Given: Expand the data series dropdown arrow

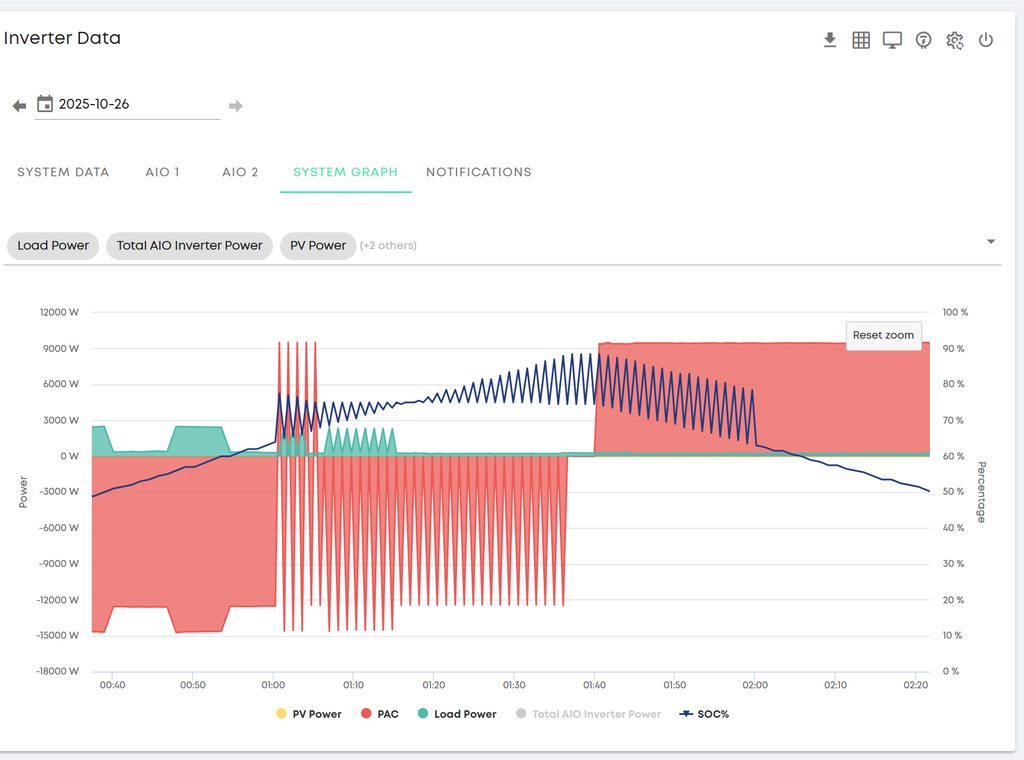Looking at the screenshot, I should click(x=991, y=241).
